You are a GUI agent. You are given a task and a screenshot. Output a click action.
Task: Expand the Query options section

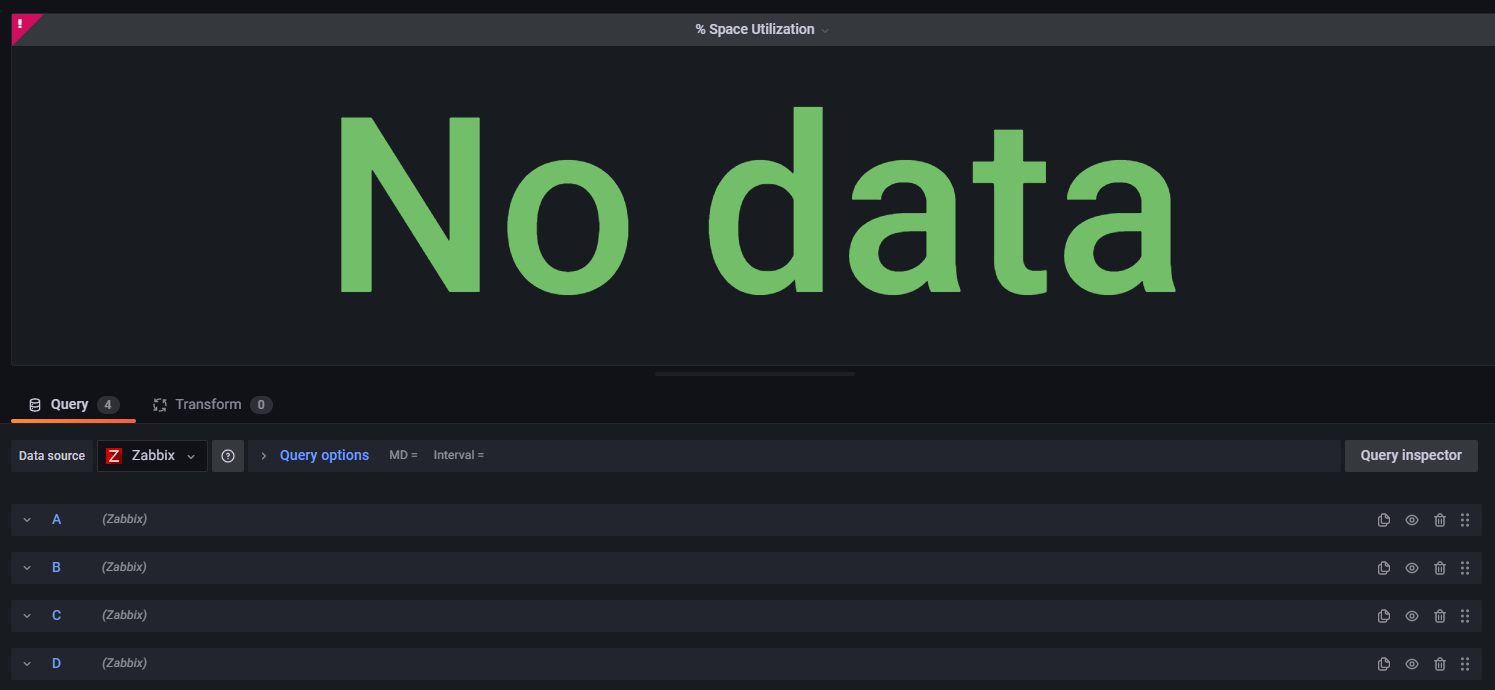323,454
